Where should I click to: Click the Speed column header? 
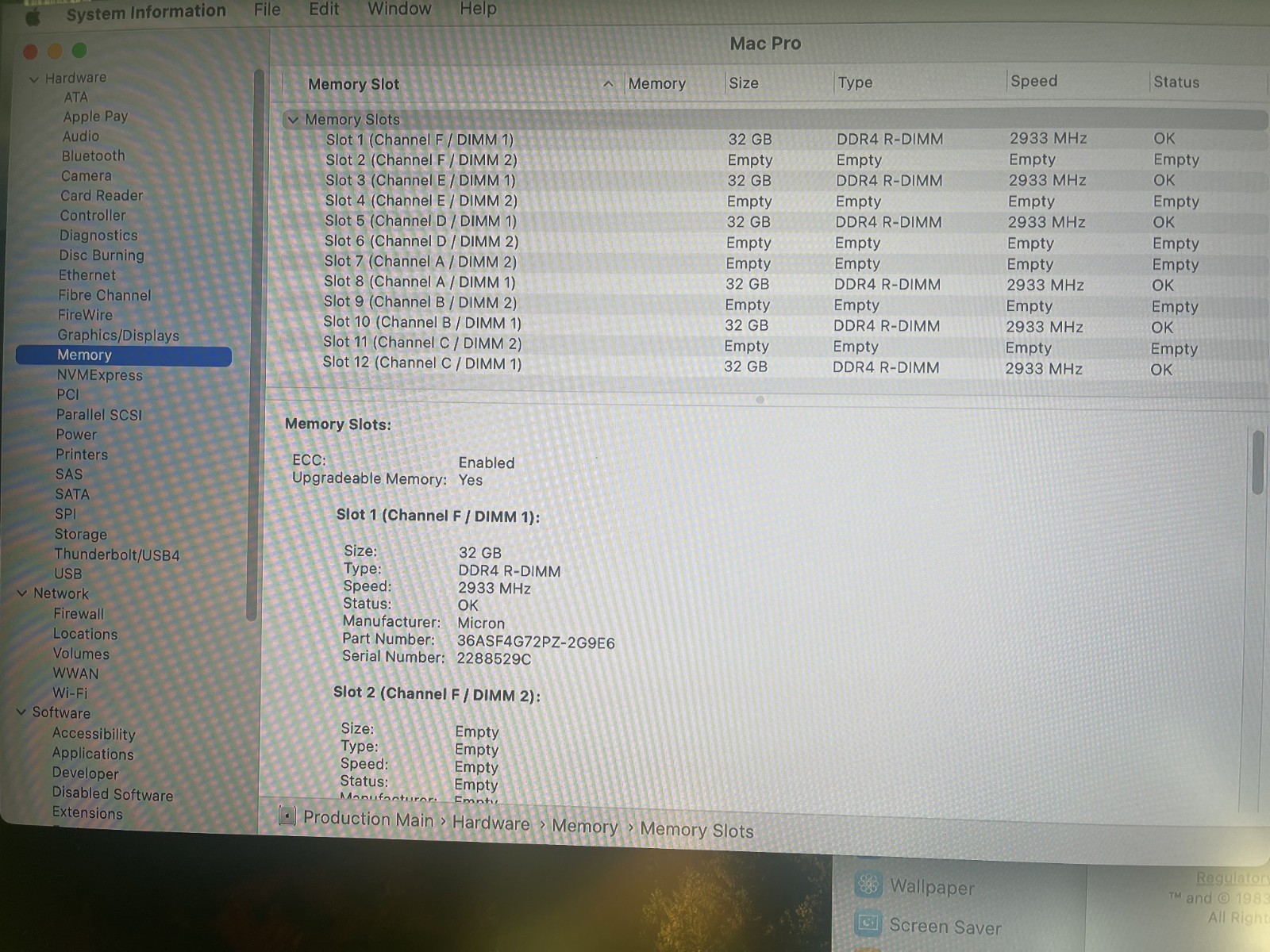pyautogui.click(x=1033, y=81)
